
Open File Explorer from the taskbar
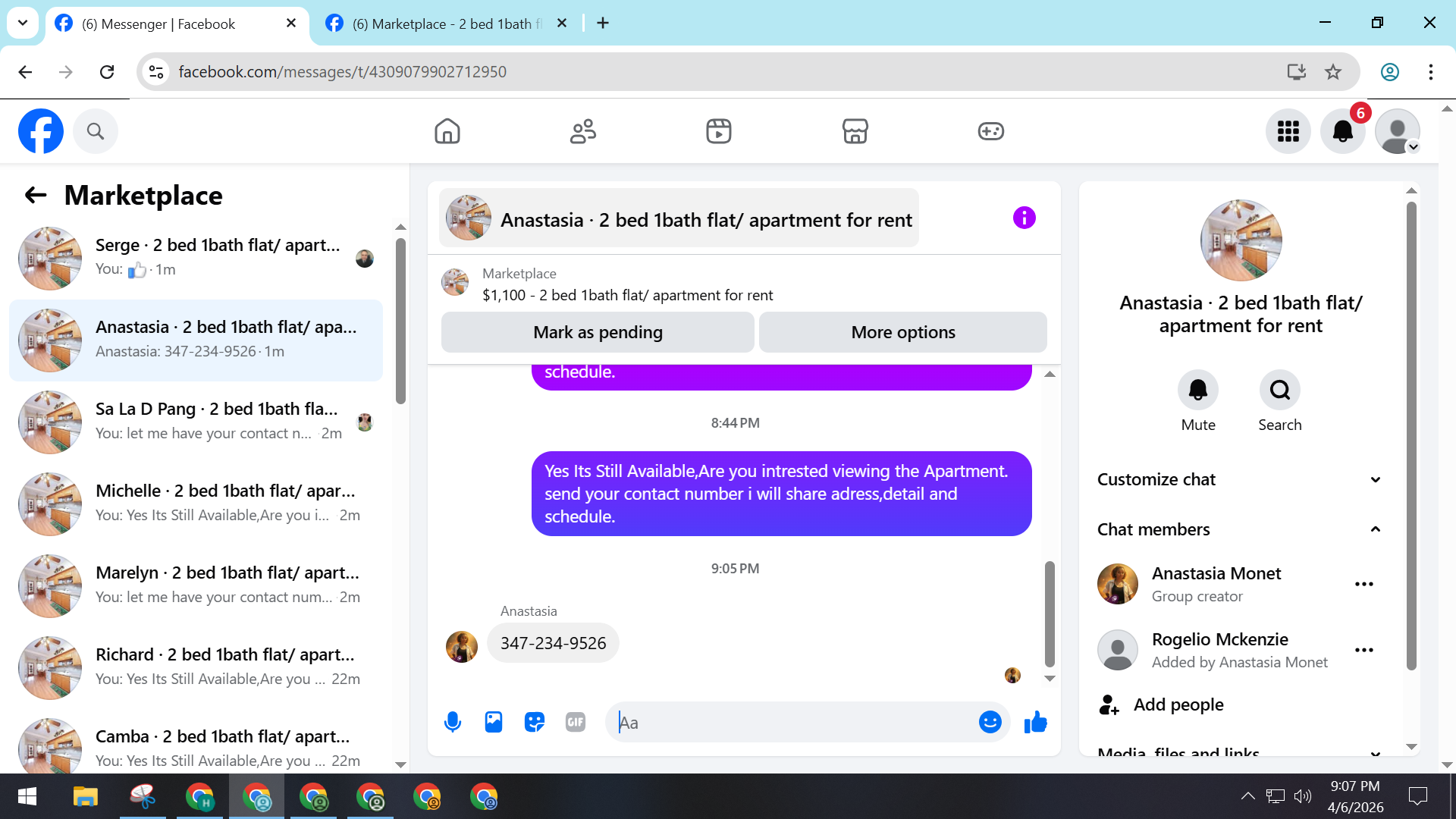[85, 796]
